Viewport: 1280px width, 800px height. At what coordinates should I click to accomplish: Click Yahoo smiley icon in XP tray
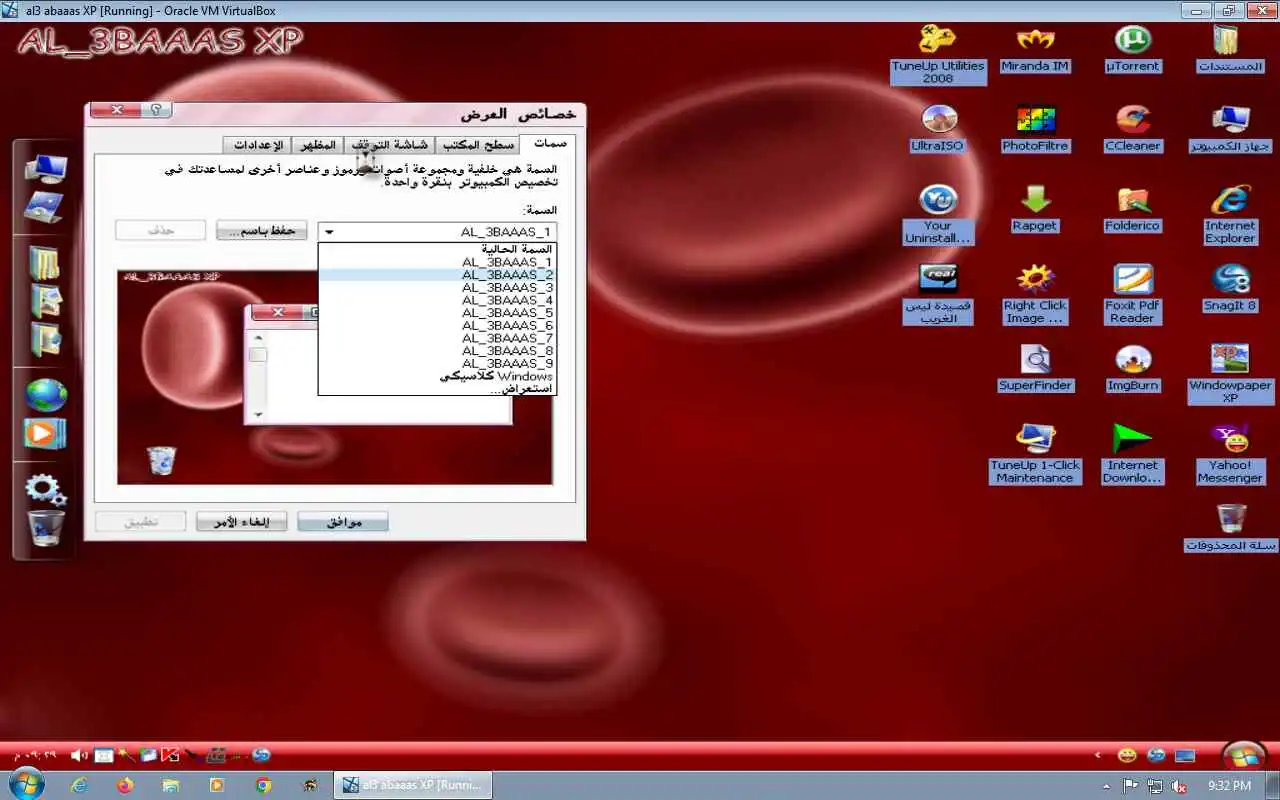(1127, 755)
